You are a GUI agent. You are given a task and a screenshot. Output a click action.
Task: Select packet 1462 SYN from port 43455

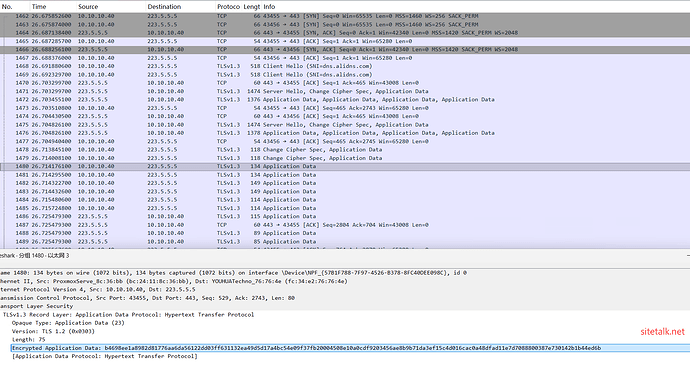345,16
